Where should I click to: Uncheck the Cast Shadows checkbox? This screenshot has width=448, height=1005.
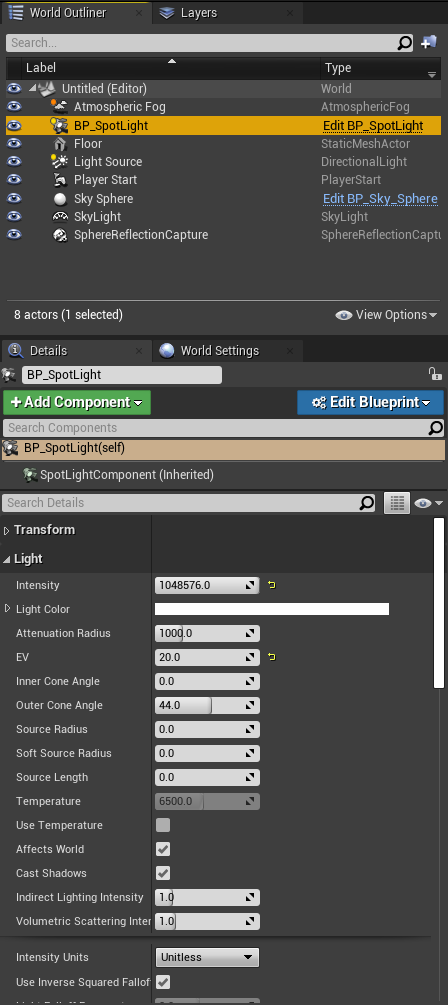point(163,873)
